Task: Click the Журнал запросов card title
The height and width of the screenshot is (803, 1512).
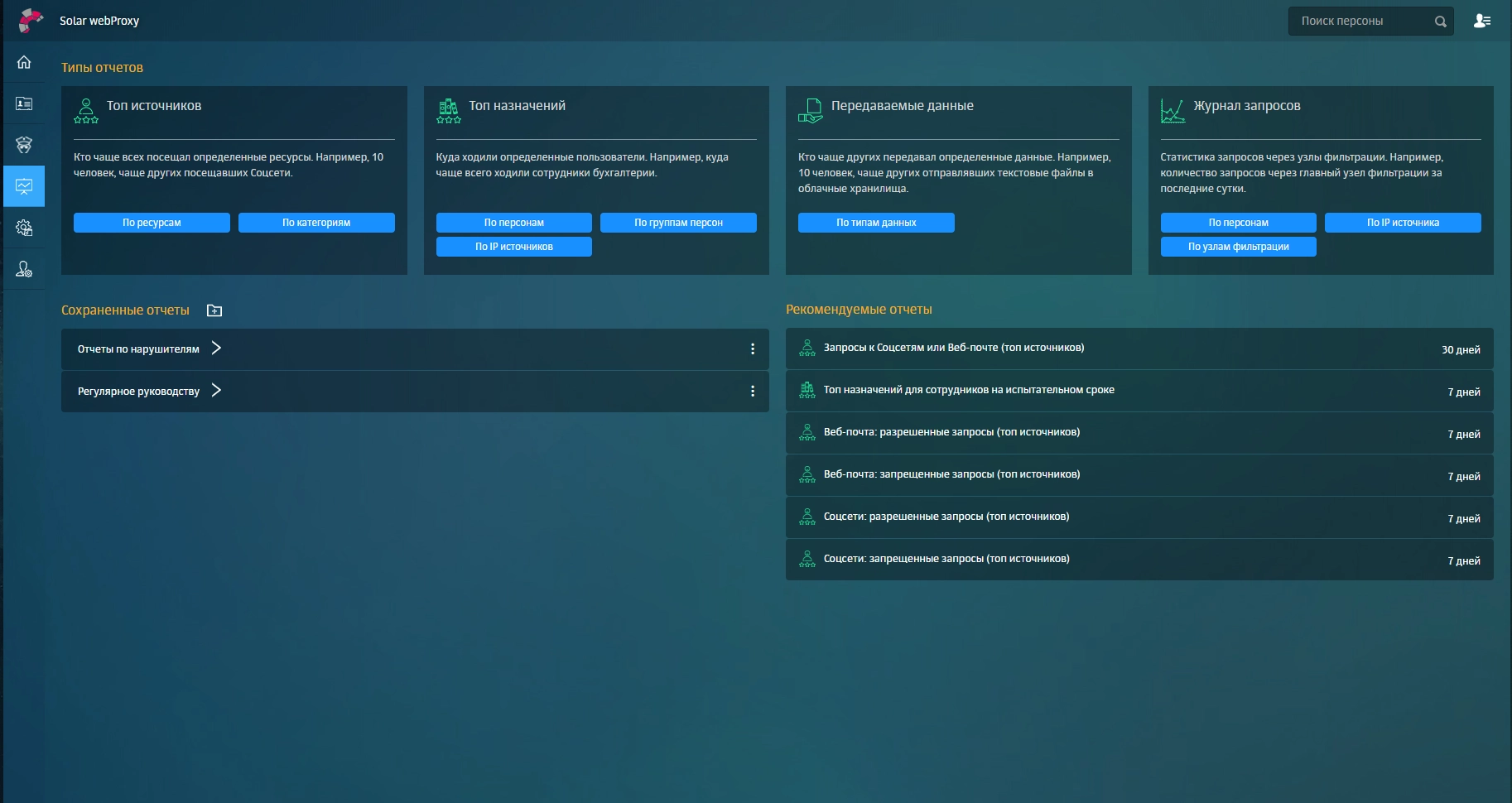Action: tap(1247, 106)
